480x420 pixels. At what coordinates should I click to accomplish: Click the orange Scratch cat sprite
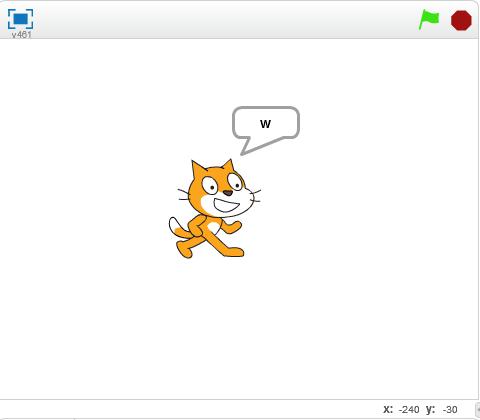click(215, 209)
